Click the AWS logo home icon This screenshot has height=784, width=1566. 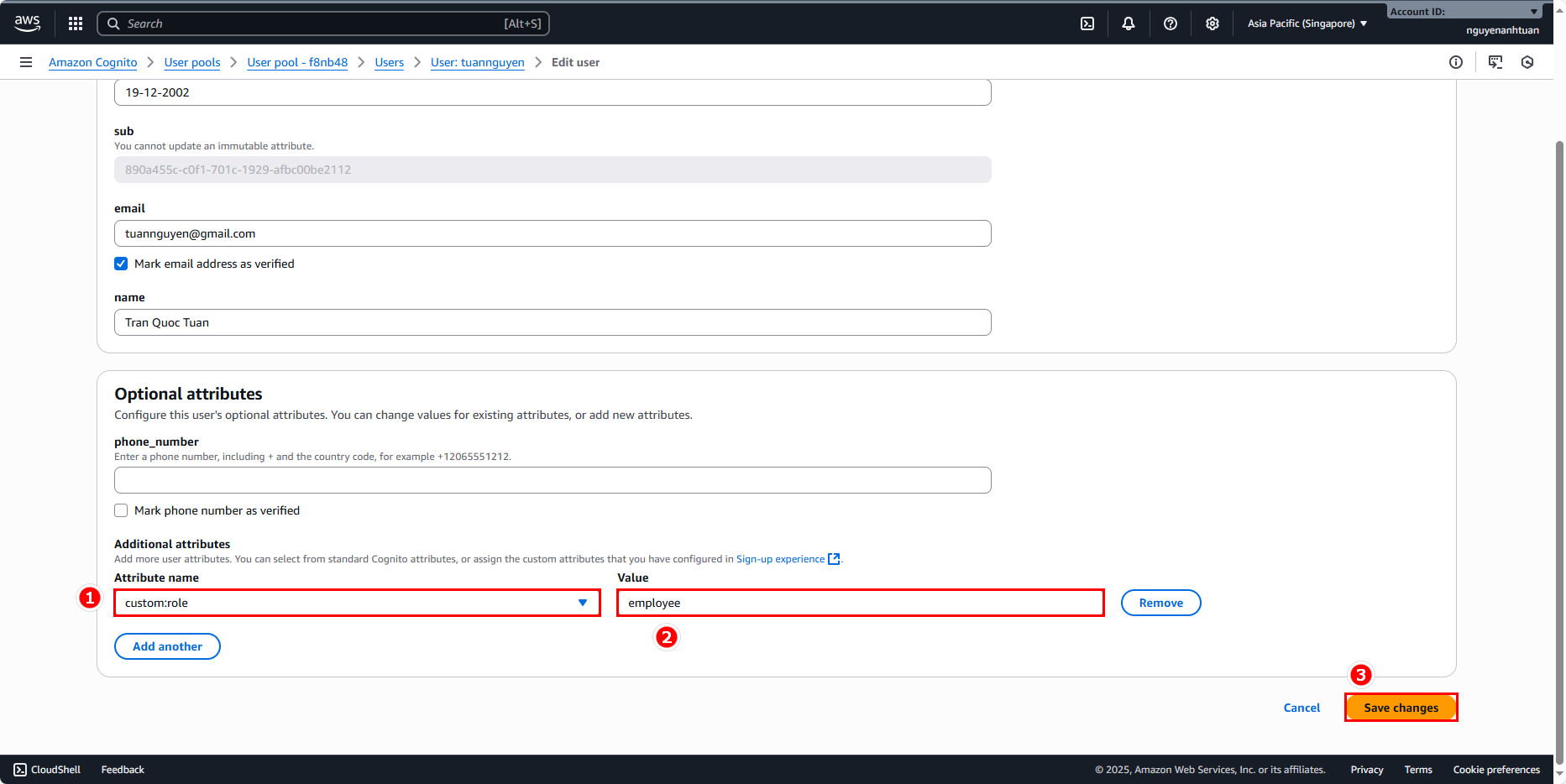28,24
